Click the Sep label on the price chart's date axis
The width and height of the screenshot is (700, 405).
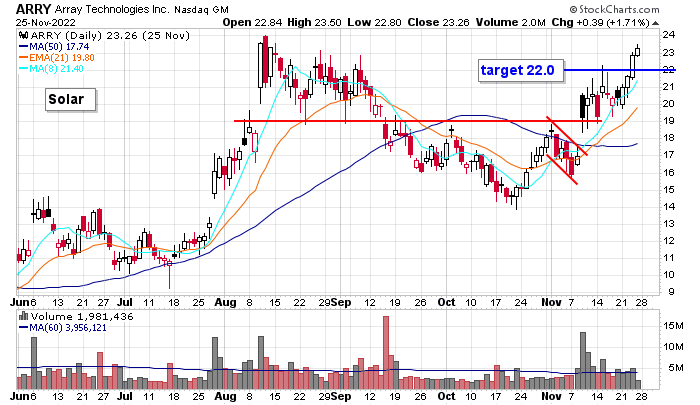[x=341, y=302]
